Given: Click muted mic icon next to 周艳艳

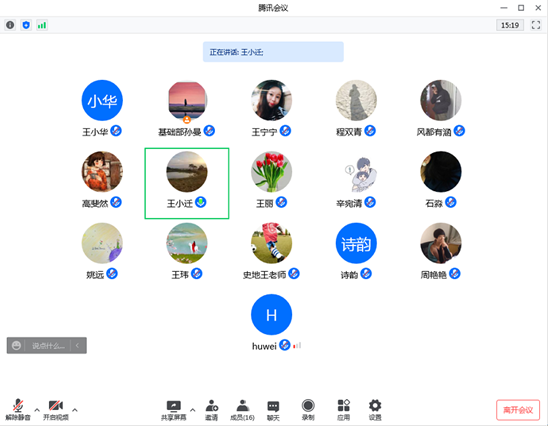Looking at the screenshot, I should click(x=455, y=273).
